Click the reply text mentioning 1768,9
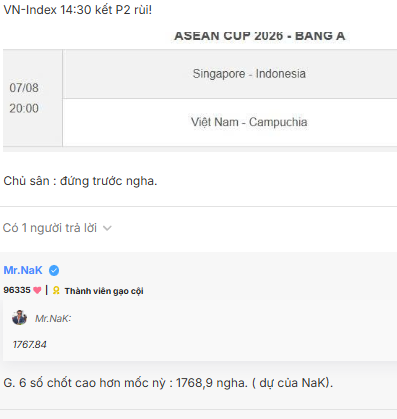 (168, 383)
